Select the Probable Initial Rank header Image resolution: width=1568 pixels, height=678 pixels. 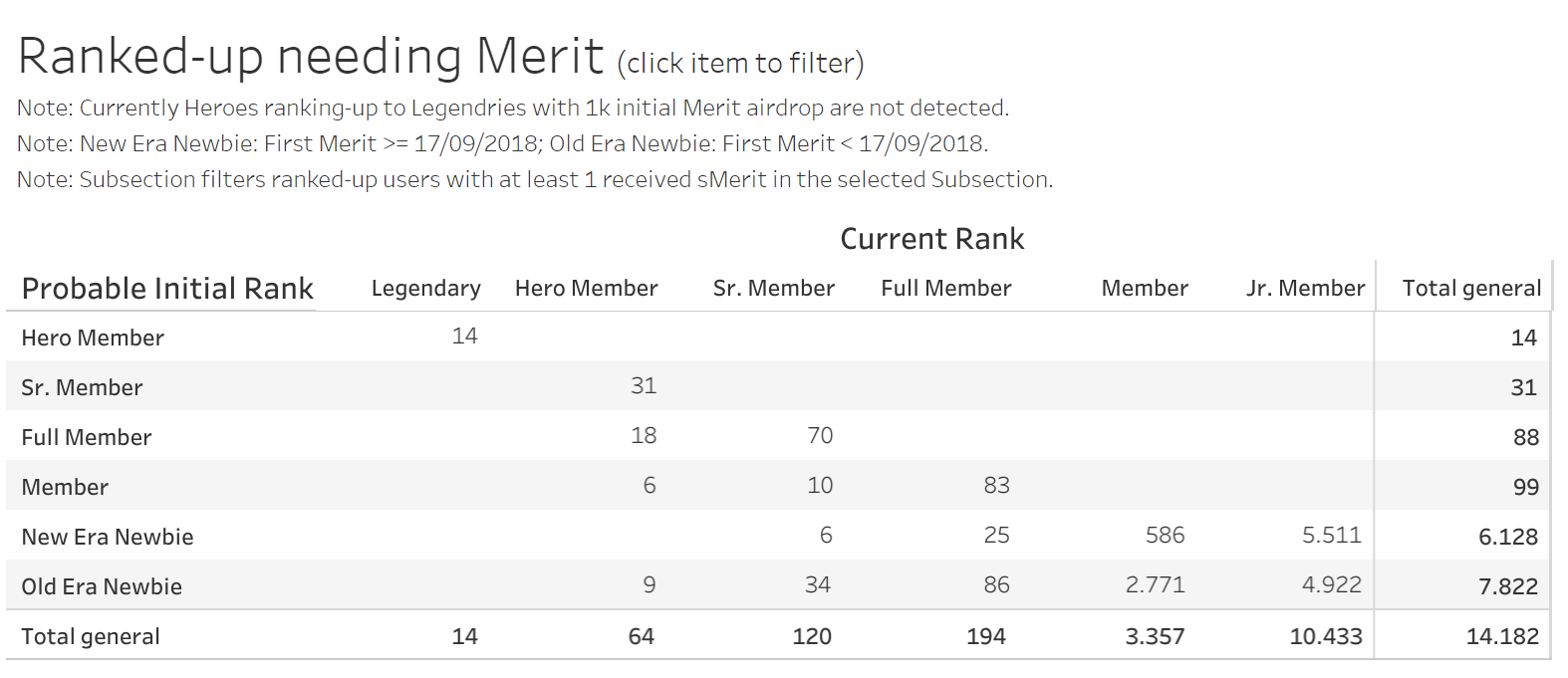coord(167,288)
